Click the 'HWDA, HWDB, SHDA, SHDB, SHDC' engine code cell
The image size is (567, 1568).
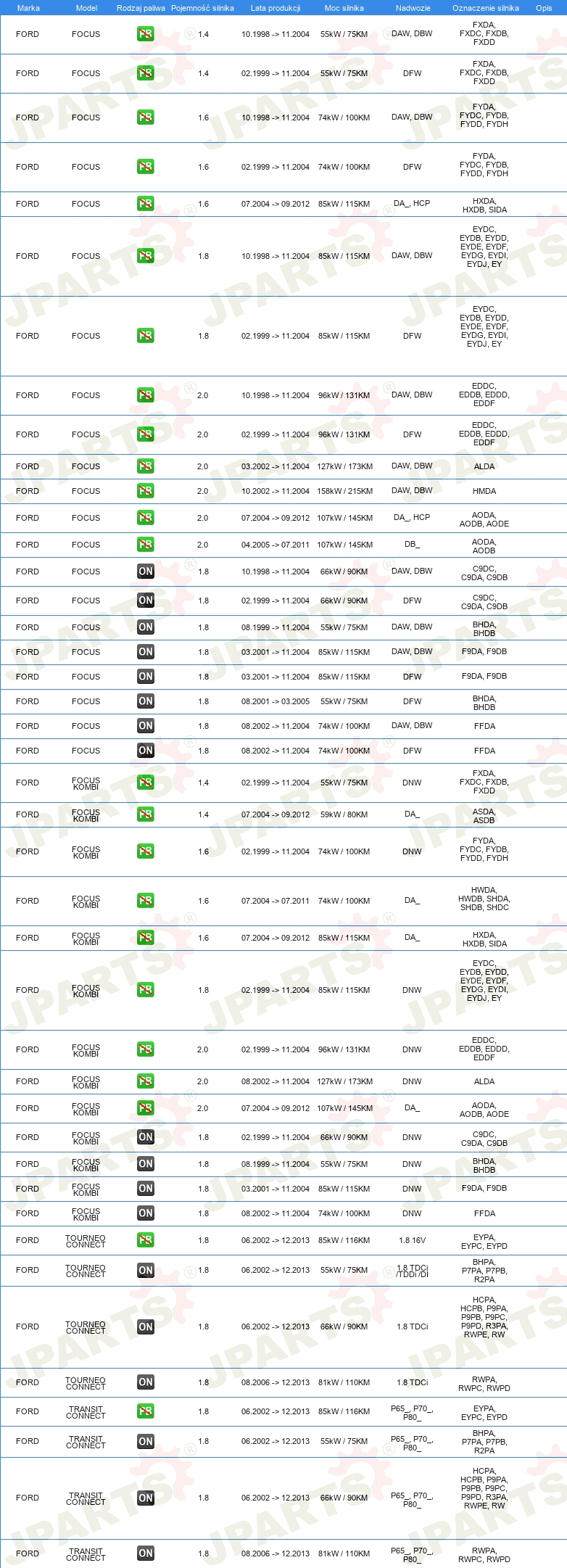pyautogui.click(x=484, y=899)
